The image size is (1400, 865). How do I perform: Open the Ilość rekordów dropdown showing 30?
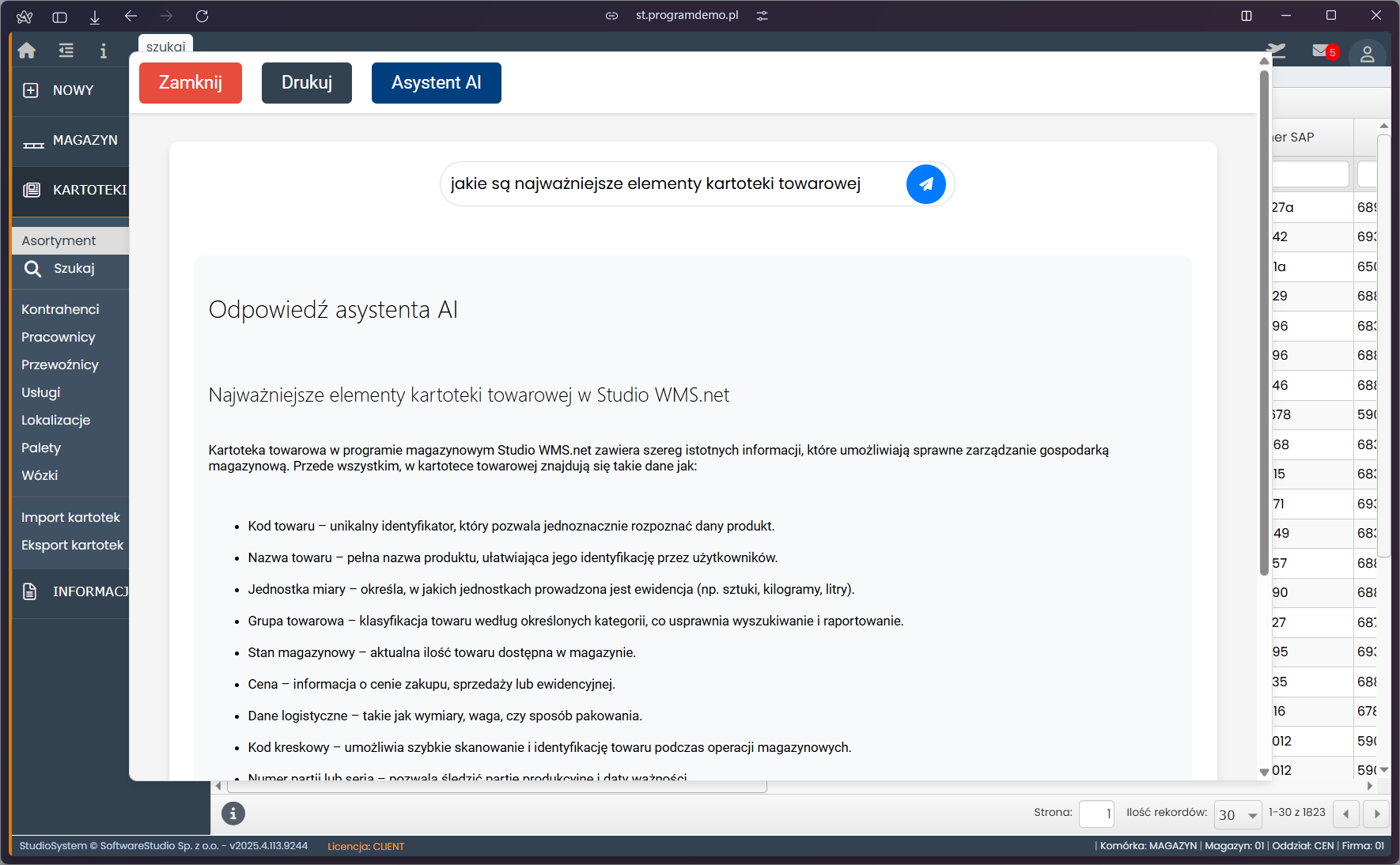coord(1237,814)
